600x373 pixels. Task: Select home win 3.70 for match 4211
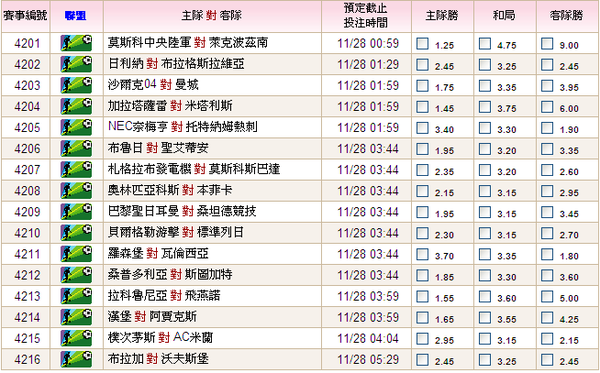point(422,254)
